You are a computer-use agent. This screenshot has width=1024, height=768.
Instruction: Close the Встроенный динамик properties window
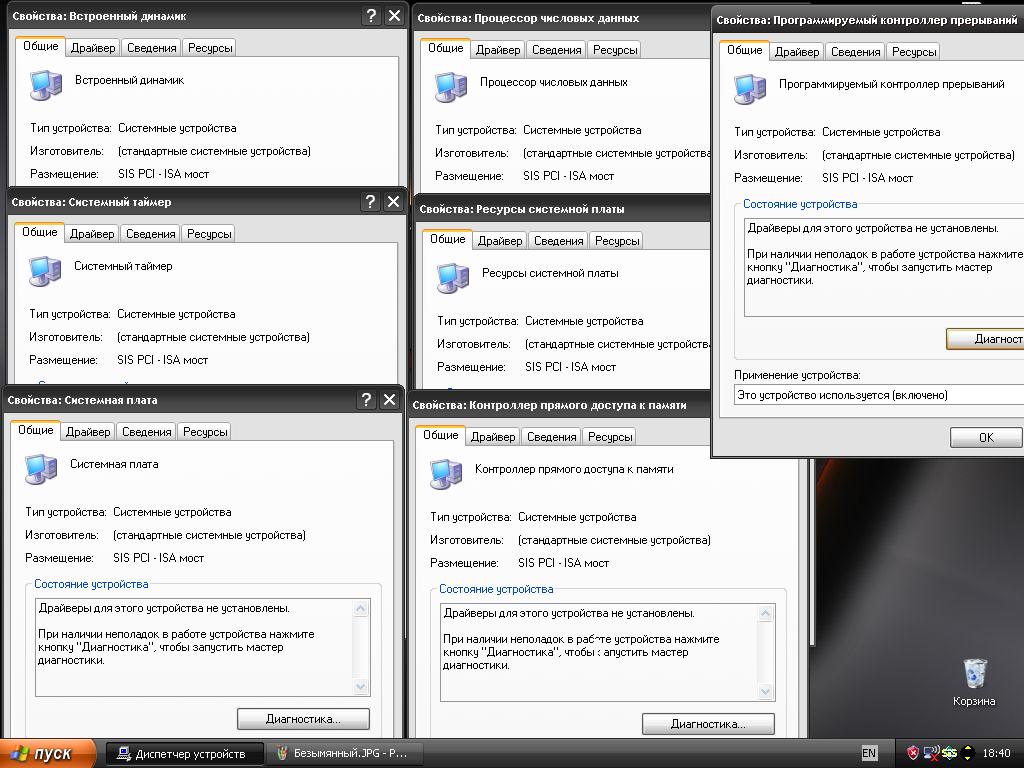point(394,16)
